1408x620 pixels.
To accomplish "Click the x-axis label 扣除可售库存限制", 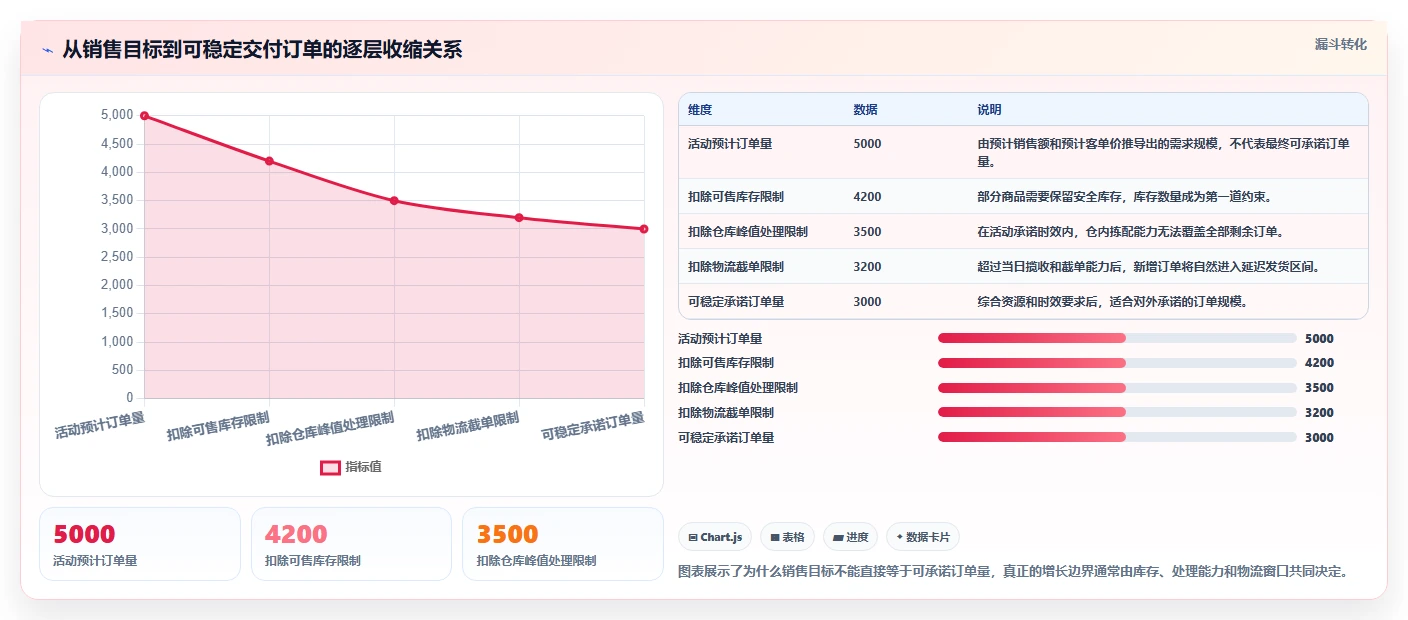I will tap(218, 427).
